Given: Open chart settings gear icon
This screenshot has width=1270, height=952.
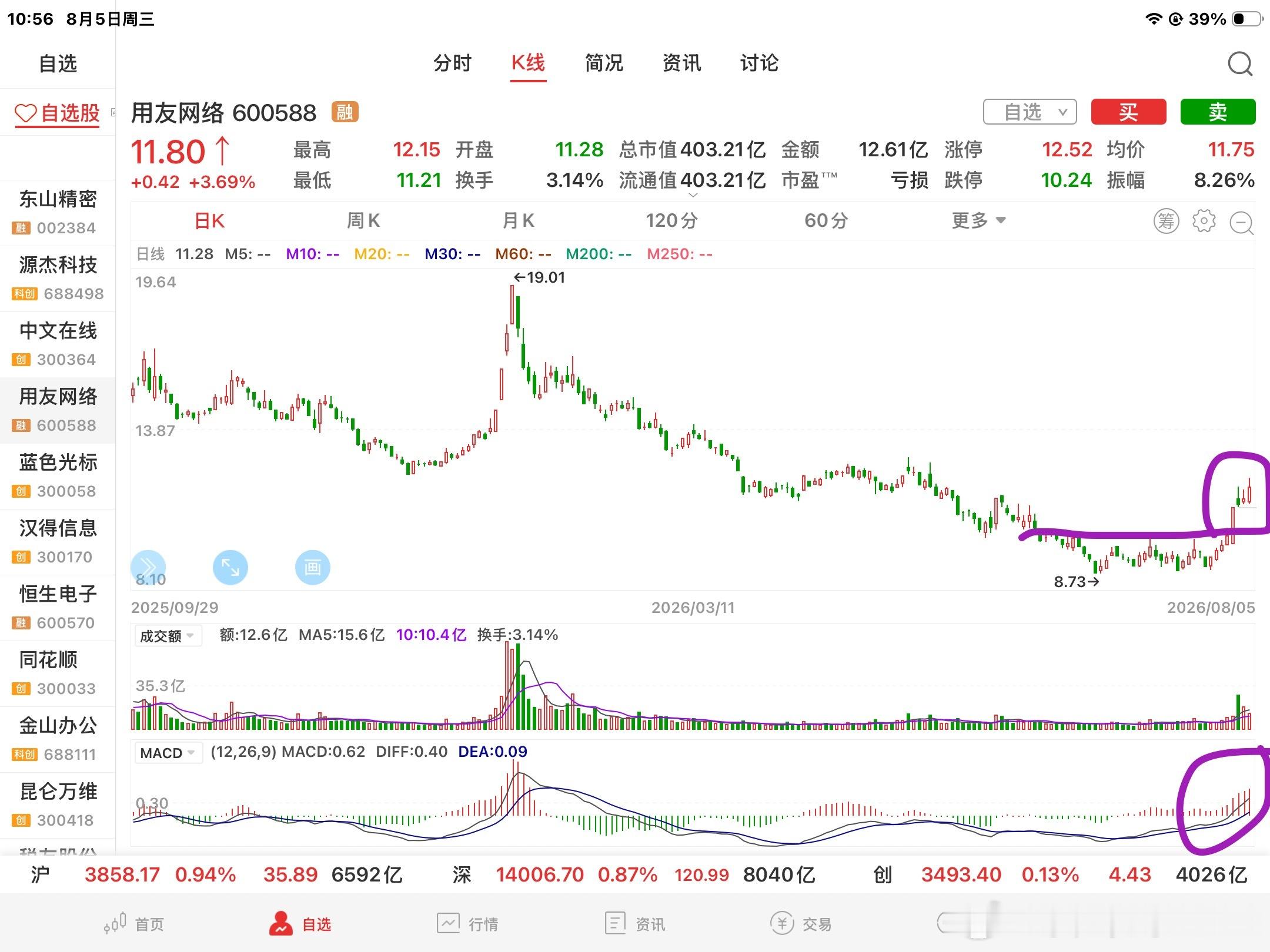Looking at the screenshot, I should pos(1204,221).
